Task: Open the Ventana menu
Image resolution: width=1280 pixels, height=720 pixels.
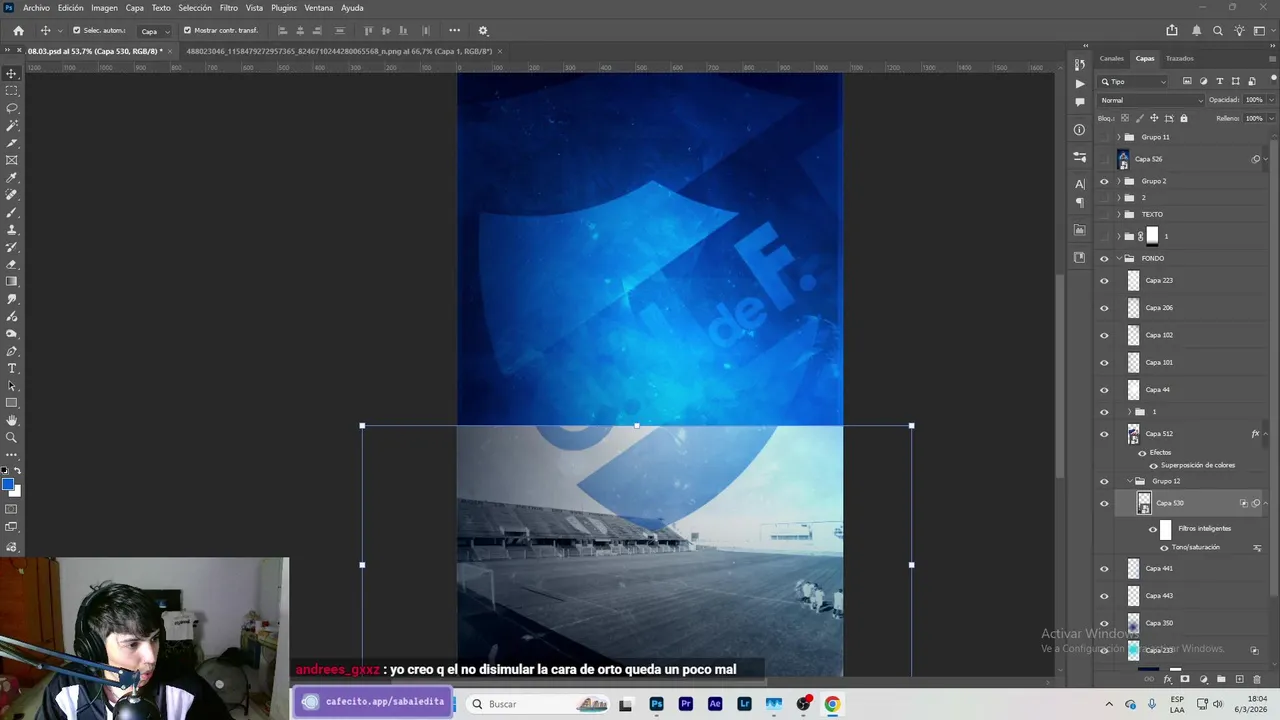Action: coord(319,8)
